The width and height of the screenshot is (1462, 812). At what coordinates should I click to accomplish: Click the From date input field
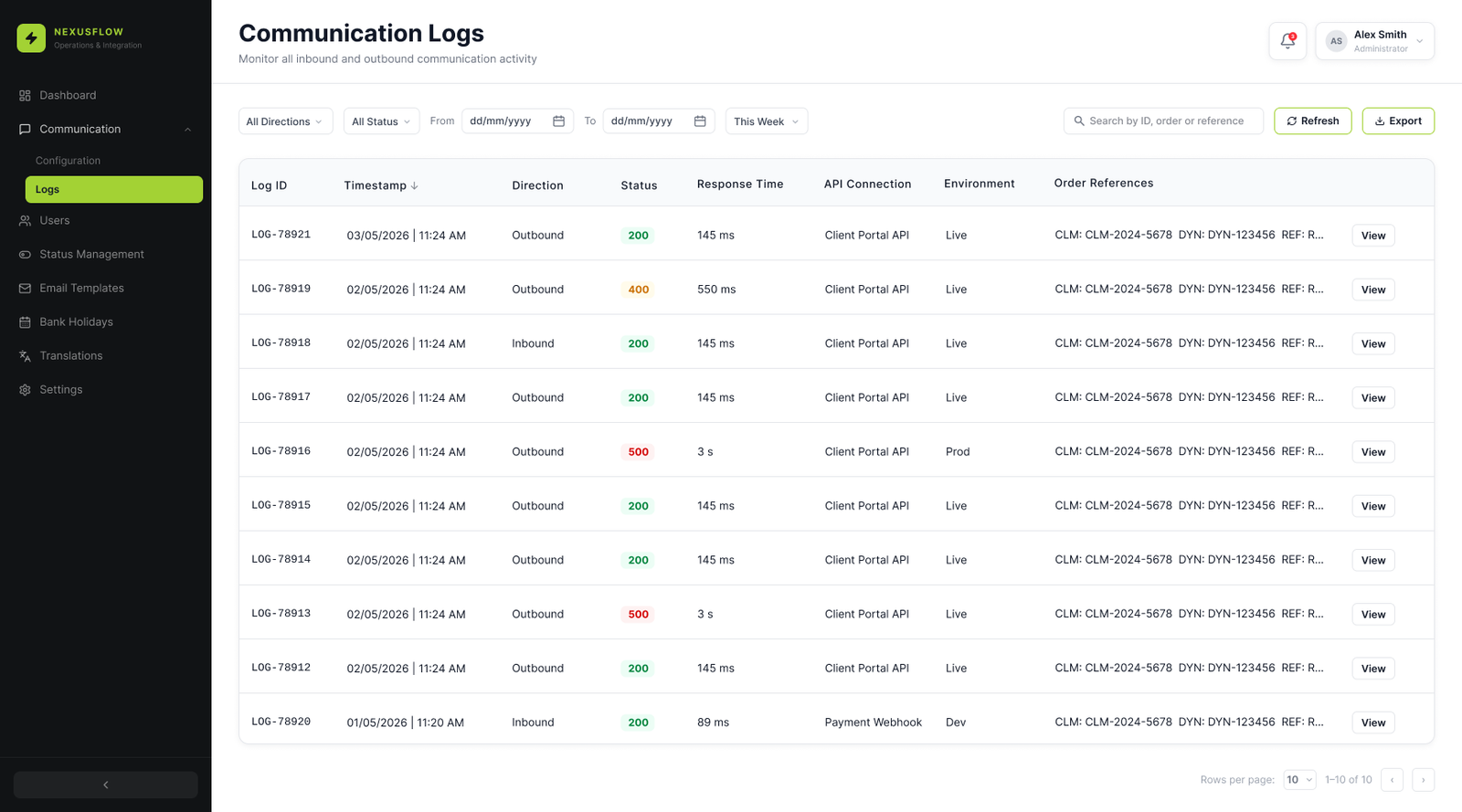click(x=517, y=121)
